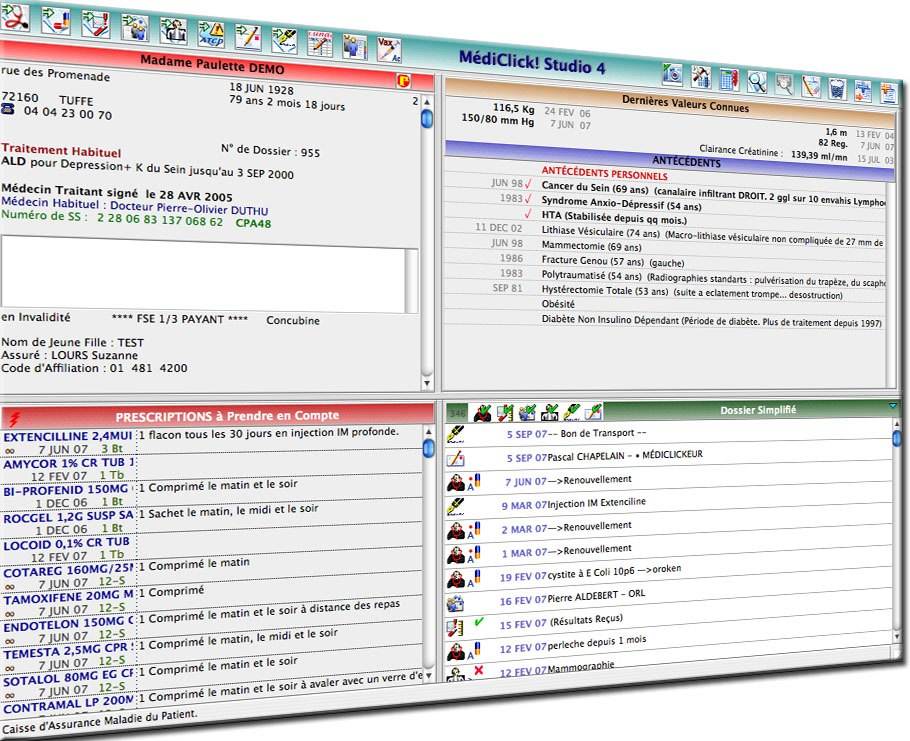This screenshot has height=741, width=910.
Task: Click the Dossier Simplifié scrollbar thumb
Action: pyautogui.click(x=897, y=436)
